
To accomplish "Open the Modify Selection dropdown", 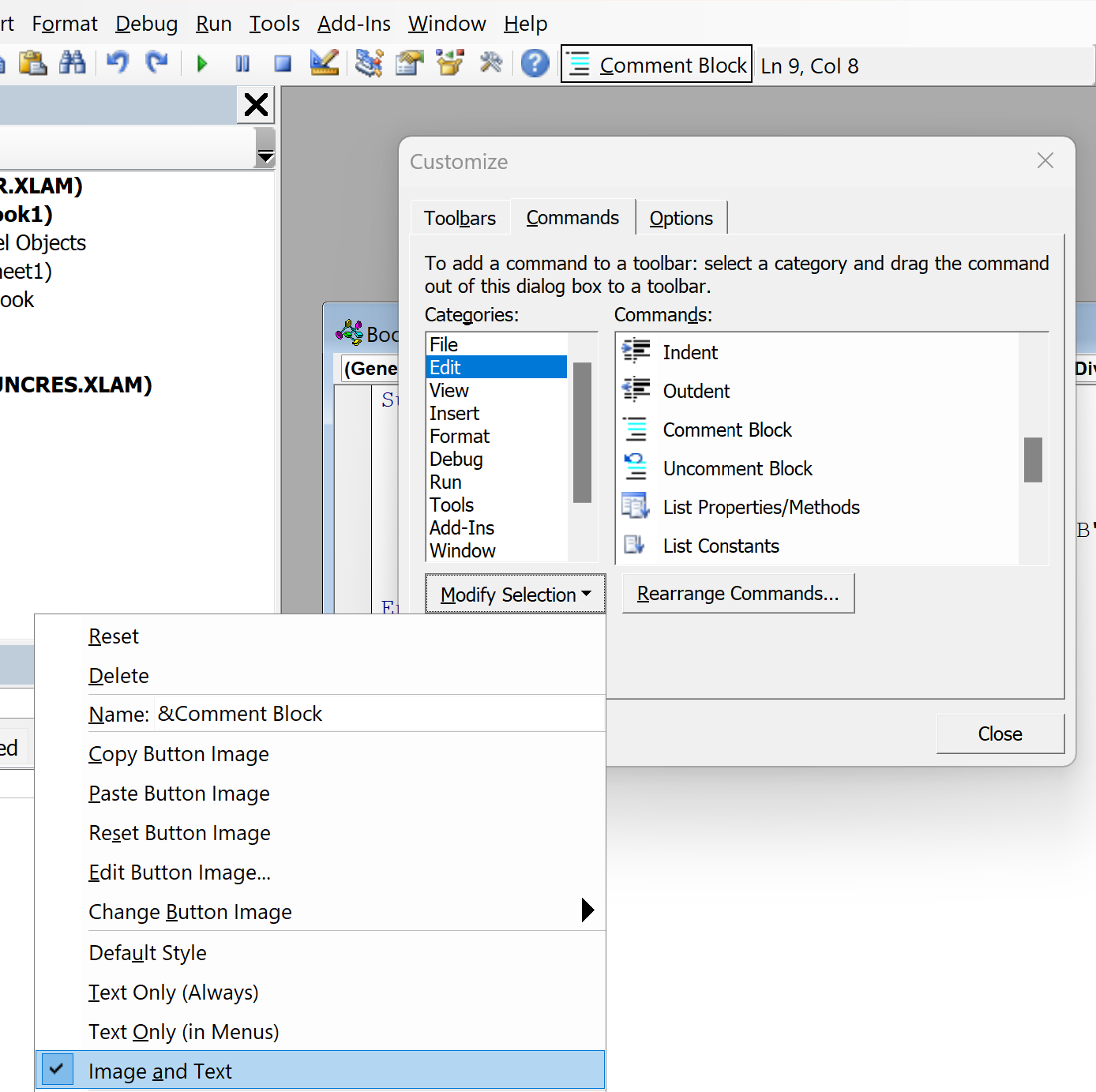I will coord(514,594).
